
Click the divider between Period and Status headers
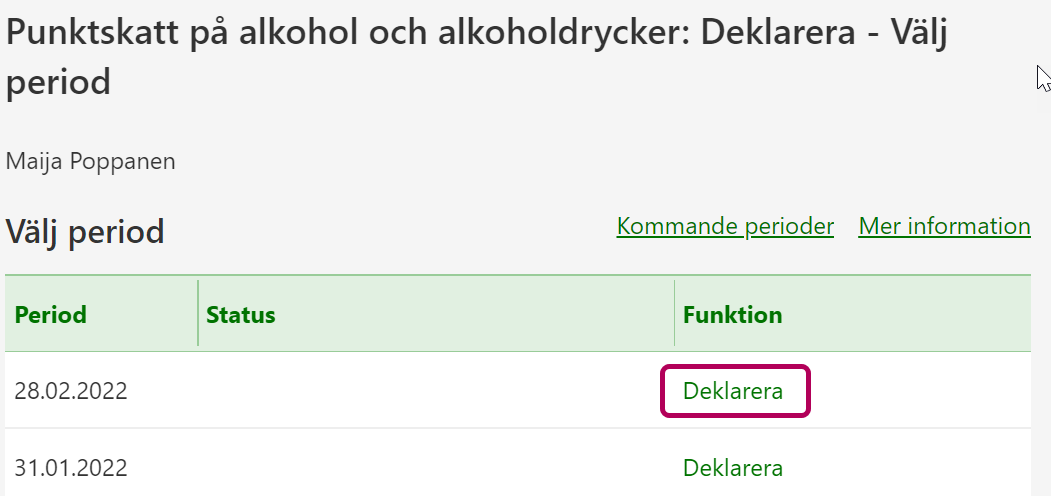198,314
